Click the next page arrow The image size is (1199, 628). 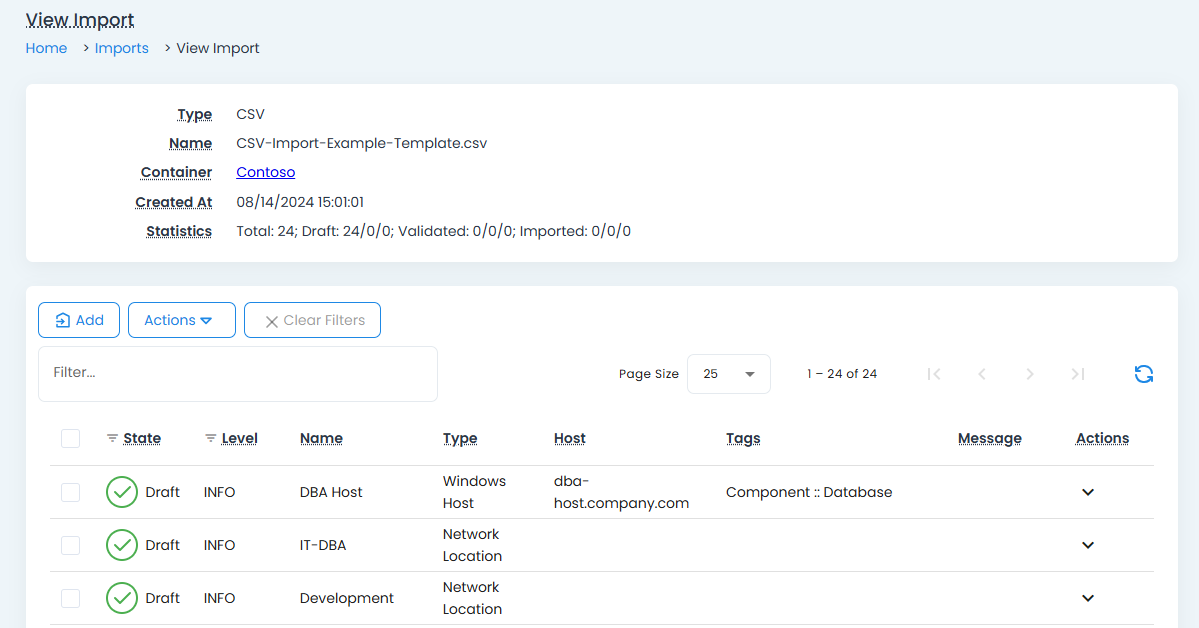click(1030, 374)
